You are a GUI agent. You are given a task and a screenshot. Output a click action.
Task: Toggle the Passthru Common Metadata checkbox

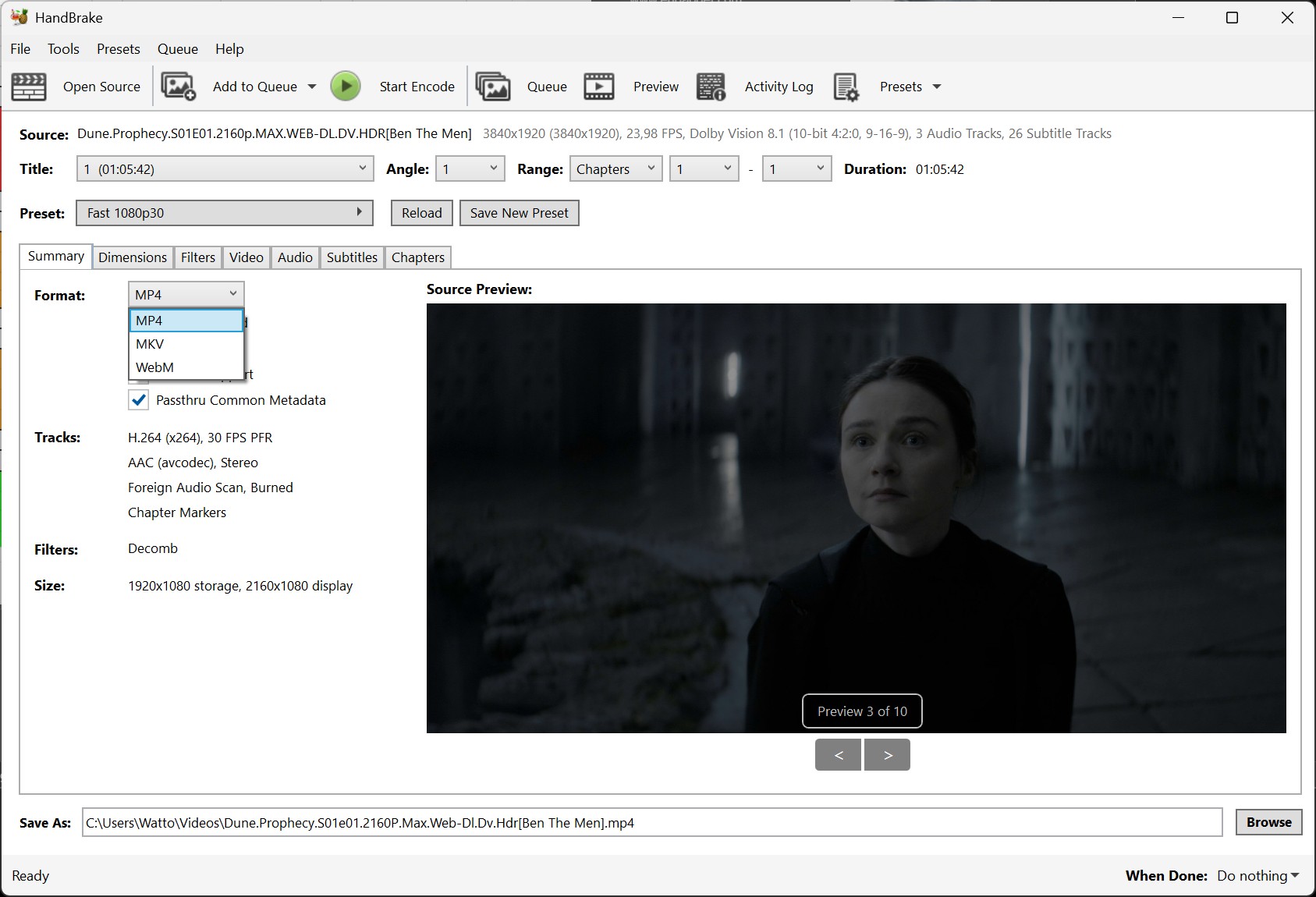tap(138, 400)
